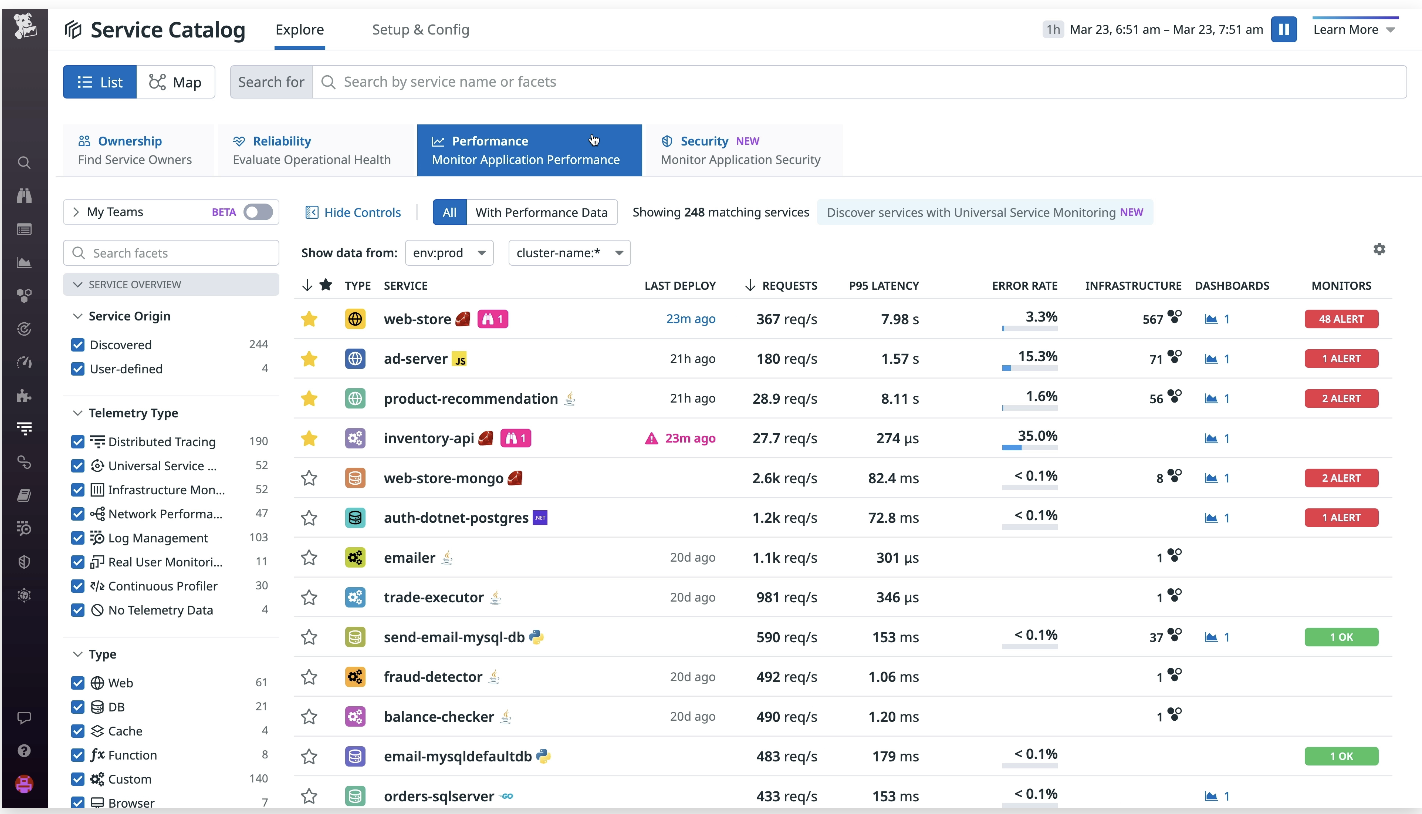Collapse the Service Origin section

click(x=78, y=316)
